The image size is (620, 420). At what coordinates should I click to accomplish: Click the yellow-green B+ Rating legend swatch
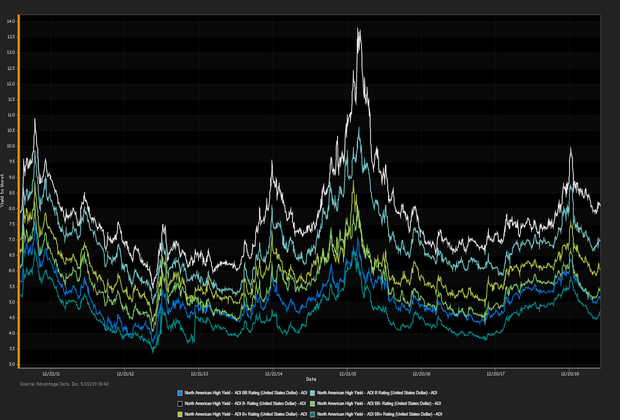pos(180,414)
